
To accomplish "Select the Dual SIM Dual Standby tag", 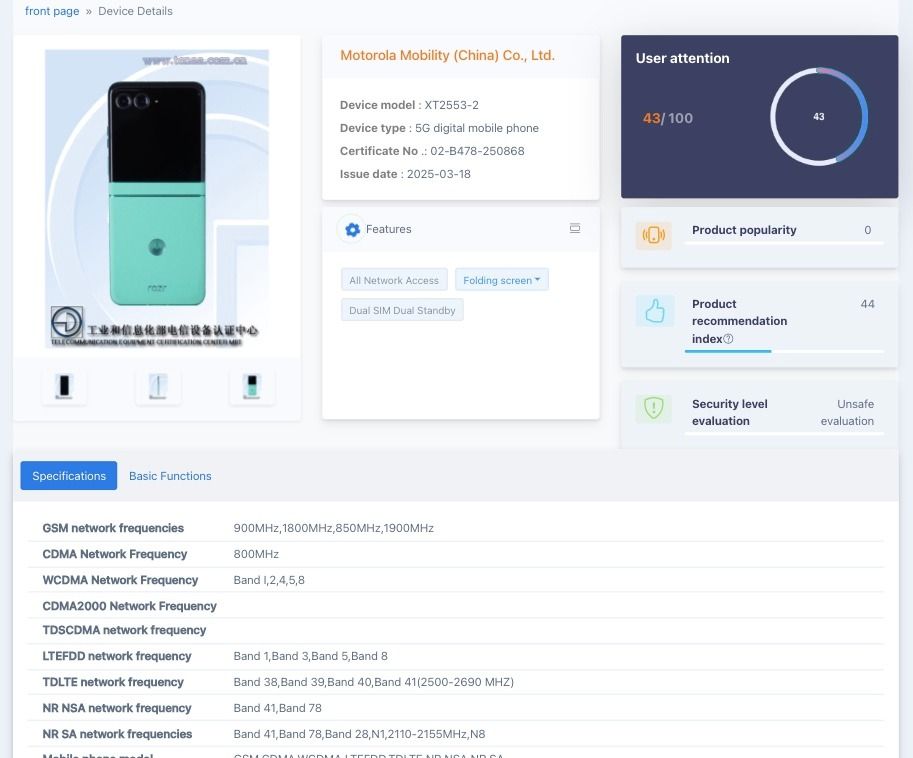I will tap(402, 310).
